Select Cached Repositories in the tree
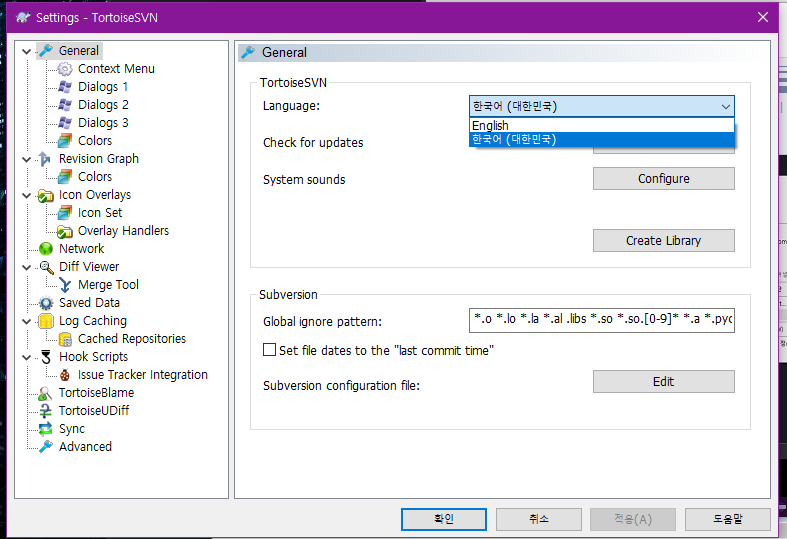The image size is (787, 539). pos(132,339)
